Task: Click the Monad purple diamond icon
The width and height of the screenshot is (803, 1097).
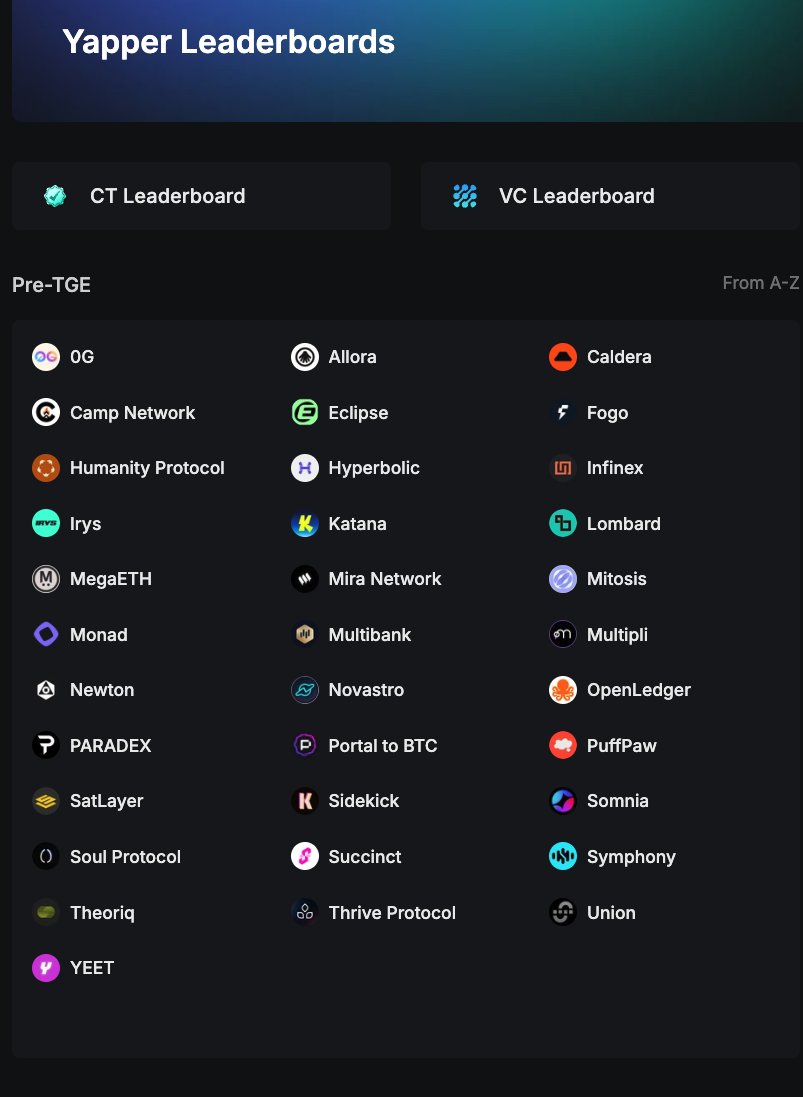Action: pos(46,635)
